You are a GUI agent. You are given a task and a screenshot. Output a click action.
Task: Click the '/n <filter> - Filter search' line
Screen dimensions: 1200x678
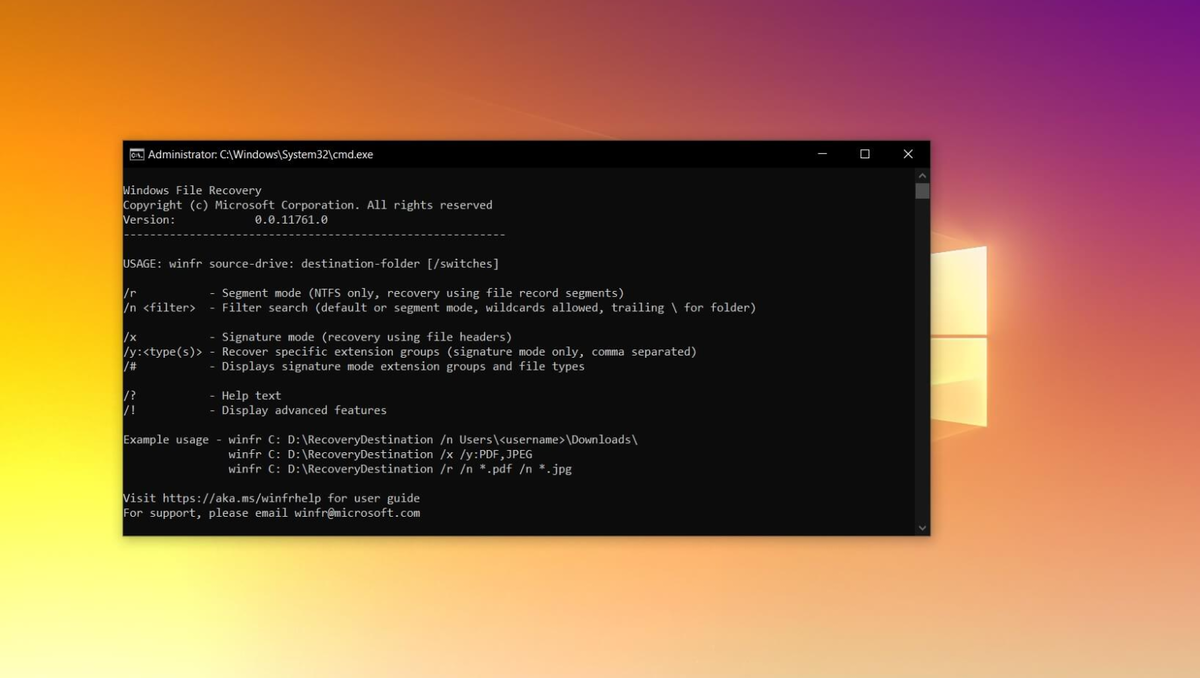439,307
